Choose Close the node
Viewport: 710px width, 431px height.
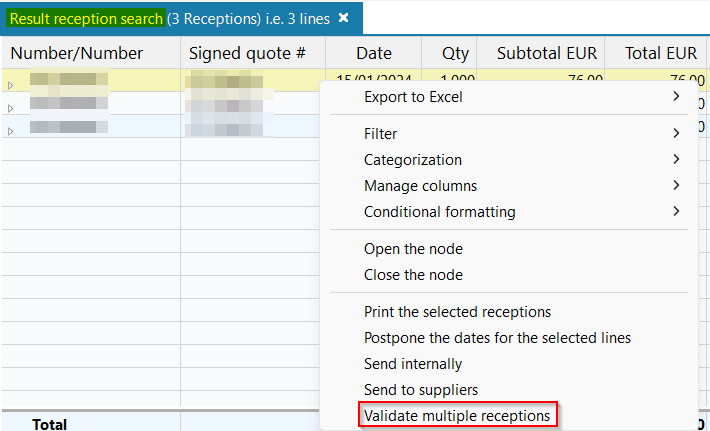click(413, 275)
